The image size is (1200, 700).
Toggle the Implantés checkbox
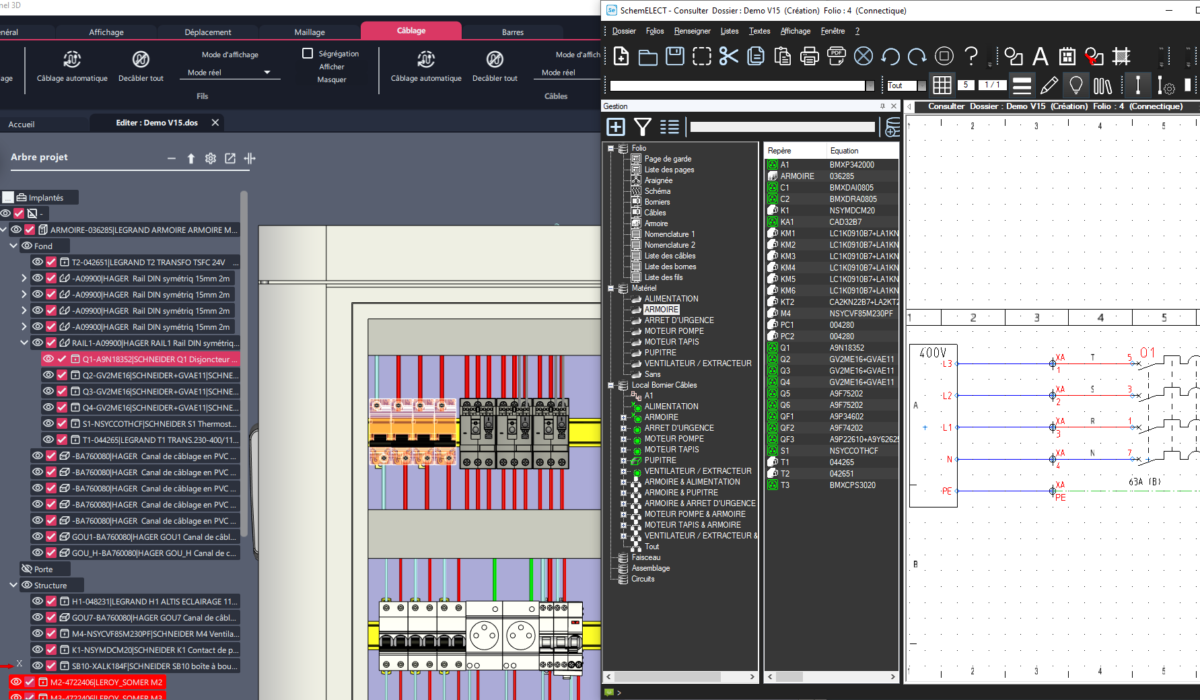click(x=7, y=197)
